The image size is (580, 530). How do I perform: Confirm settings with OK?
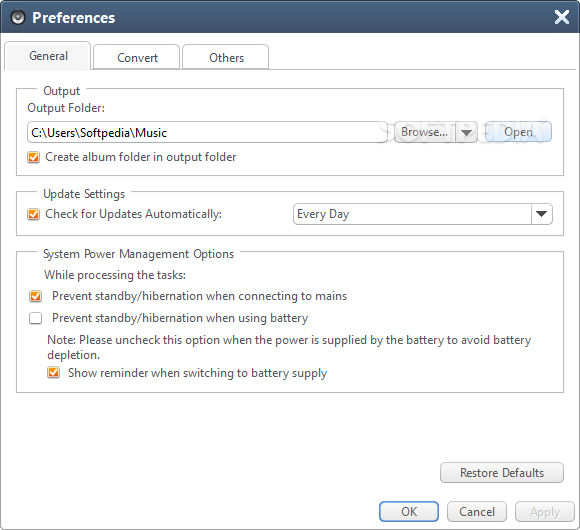click(409, 512)
